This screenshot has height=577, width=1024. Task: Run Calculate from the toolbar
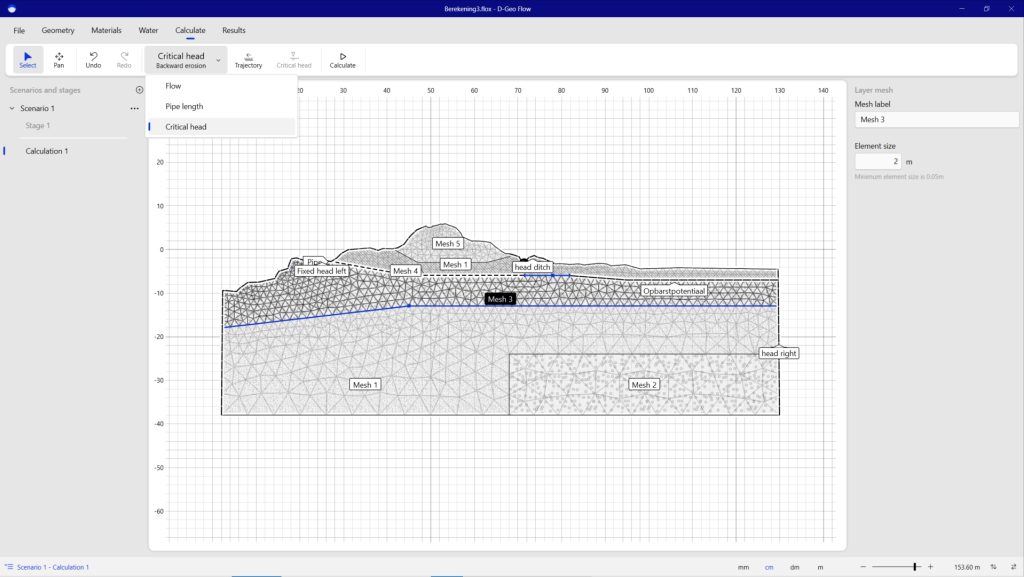pos(342,60)
